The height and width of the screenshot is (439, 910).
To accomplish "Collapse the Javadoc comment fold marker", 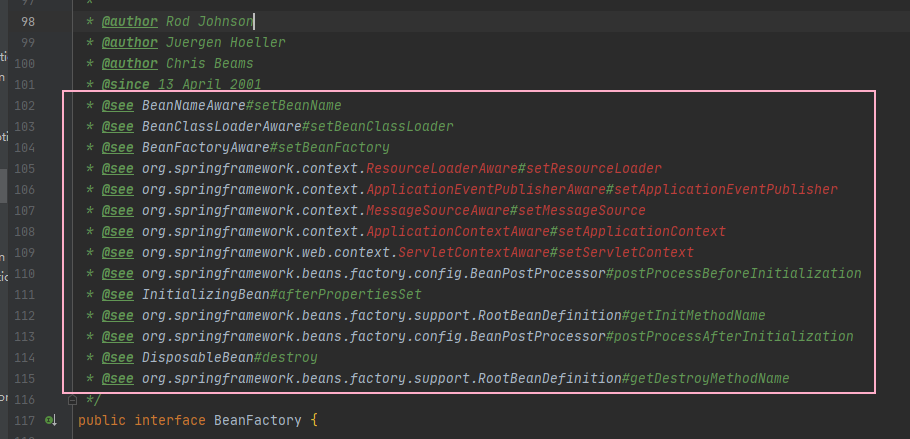I will (x=70, y=400).
